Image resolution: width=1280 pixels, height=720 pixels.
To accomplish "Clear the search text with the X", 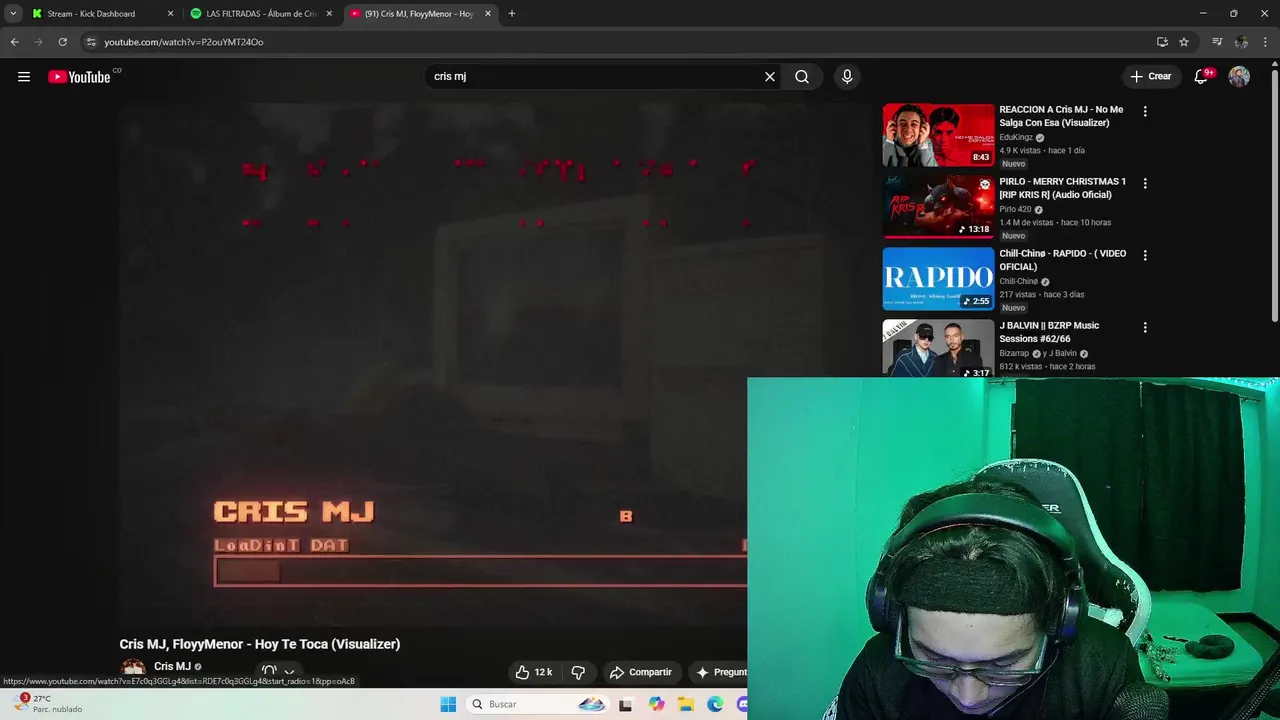I will pos(770,76).
